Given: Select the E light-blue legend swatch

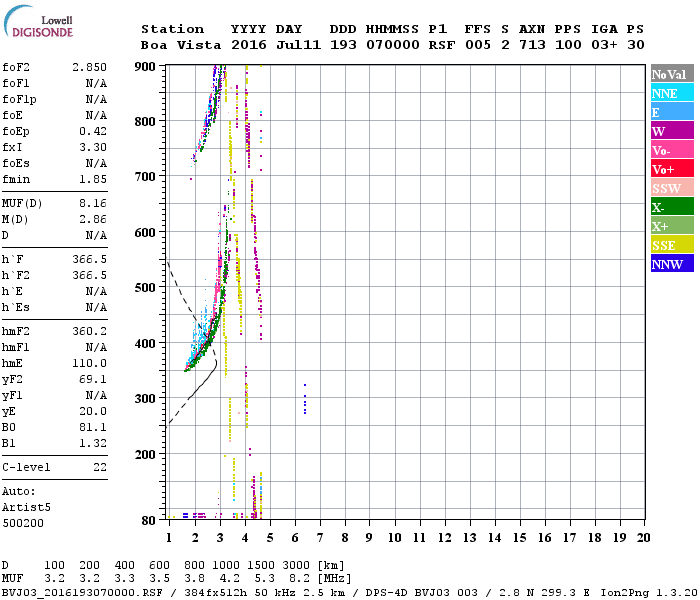Looking at the screenshot, I should coord(672,112).
